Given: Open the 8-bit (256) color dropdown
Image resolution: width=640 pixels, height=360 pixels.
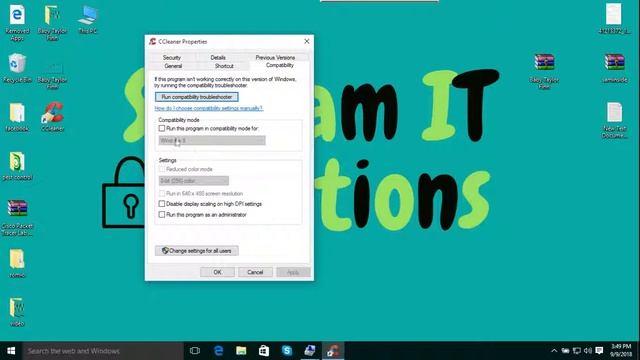Looking at the screenshot, I should (x=193, y=180).
